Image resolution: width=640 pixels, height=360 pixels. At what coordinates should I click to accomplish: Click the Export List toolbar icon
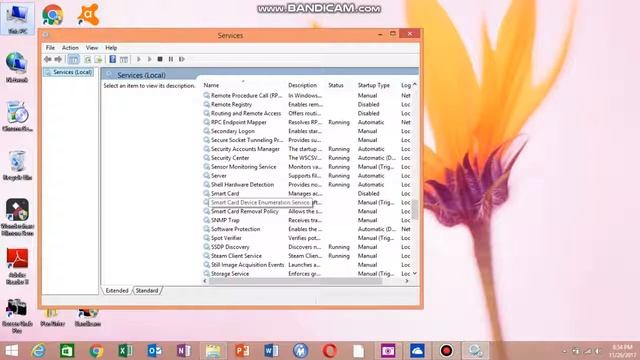point(98,60)
